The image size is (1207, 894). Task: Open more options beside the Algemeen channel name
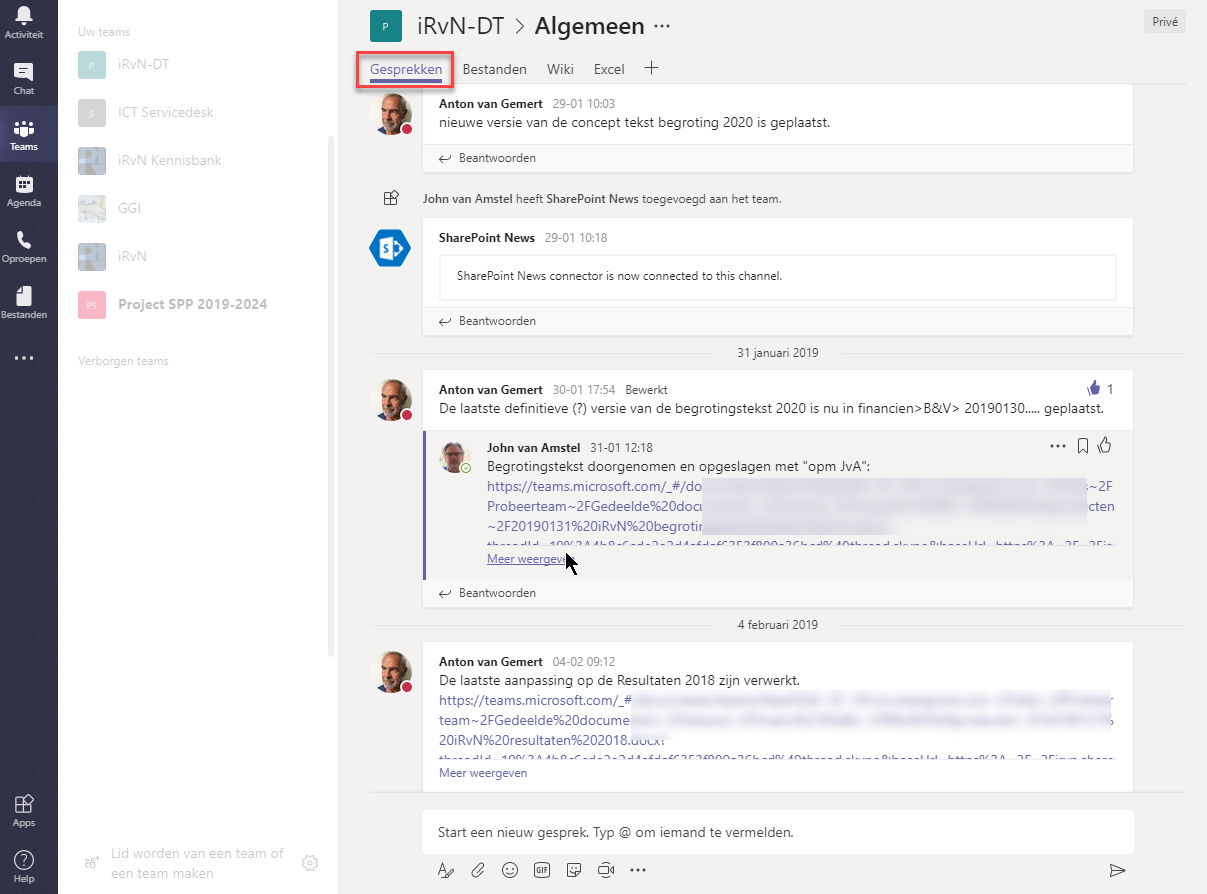(662, 26)
